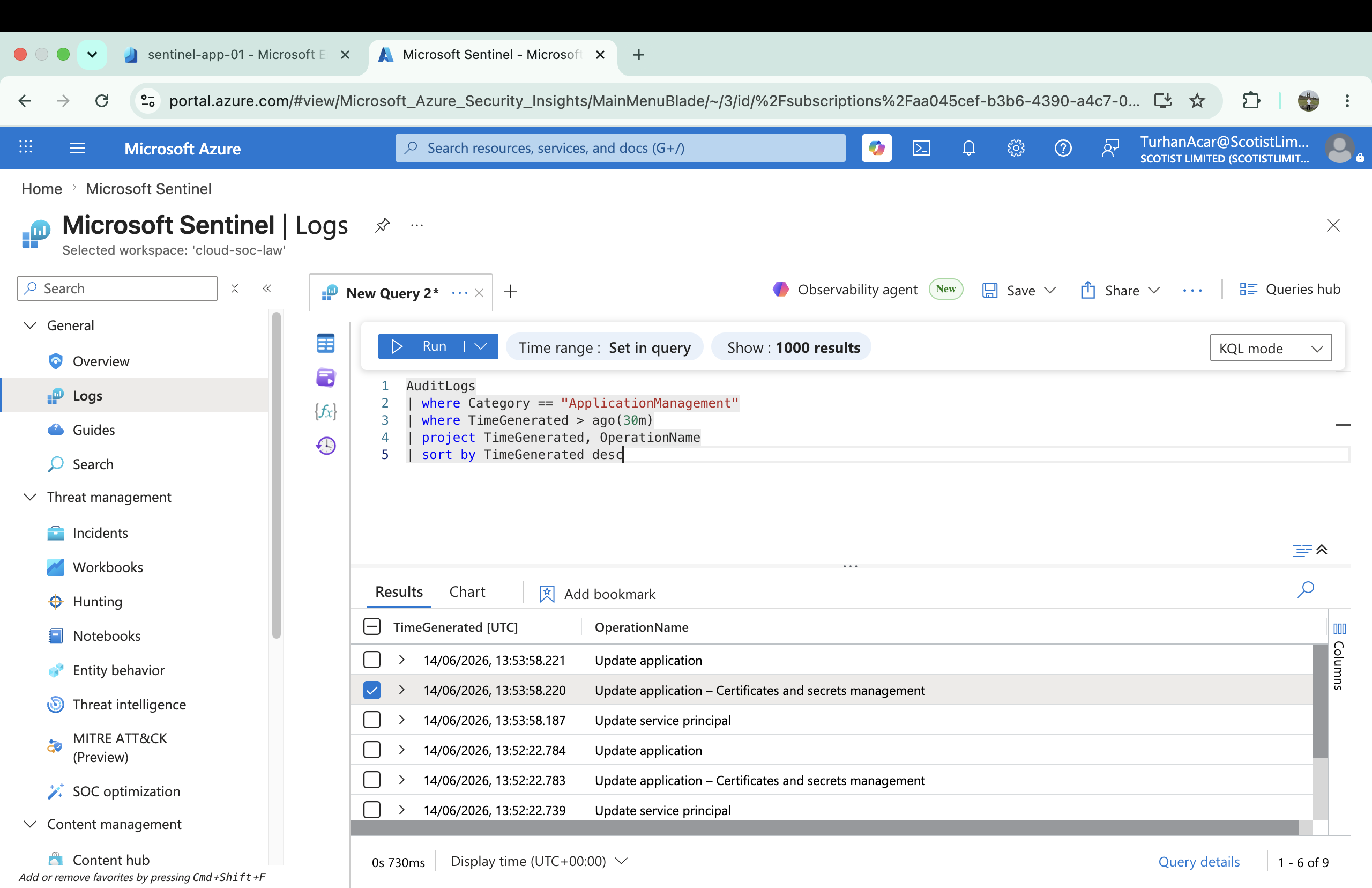Image resolution: width=1372 pixels, height=888 pixels.
Task: Open the Save dropdown
Action: tap(1050, 290)
